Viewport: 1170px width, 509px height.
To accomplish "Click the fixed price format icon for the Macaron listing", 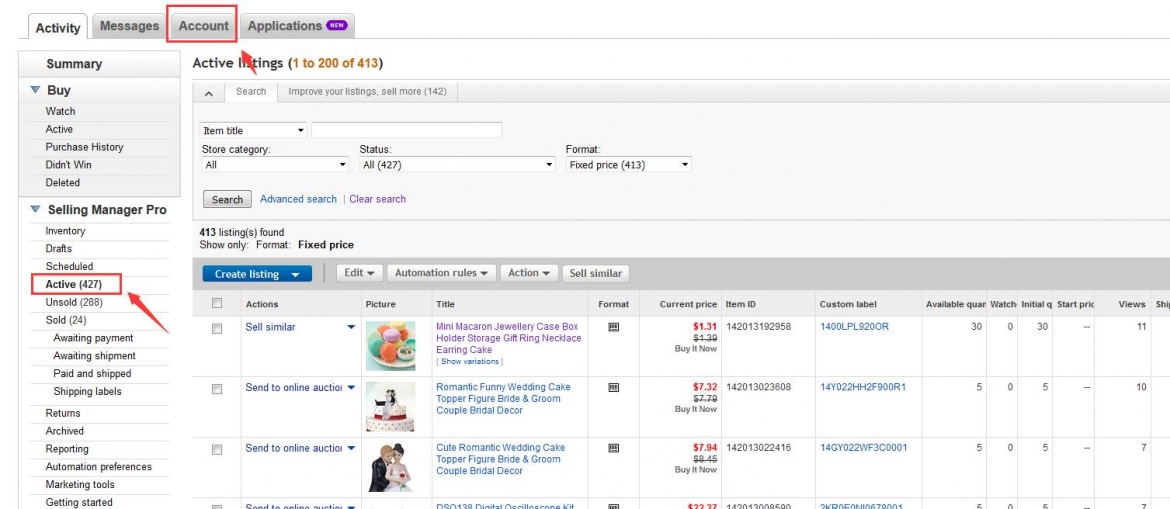I will [x=614, y=327].
